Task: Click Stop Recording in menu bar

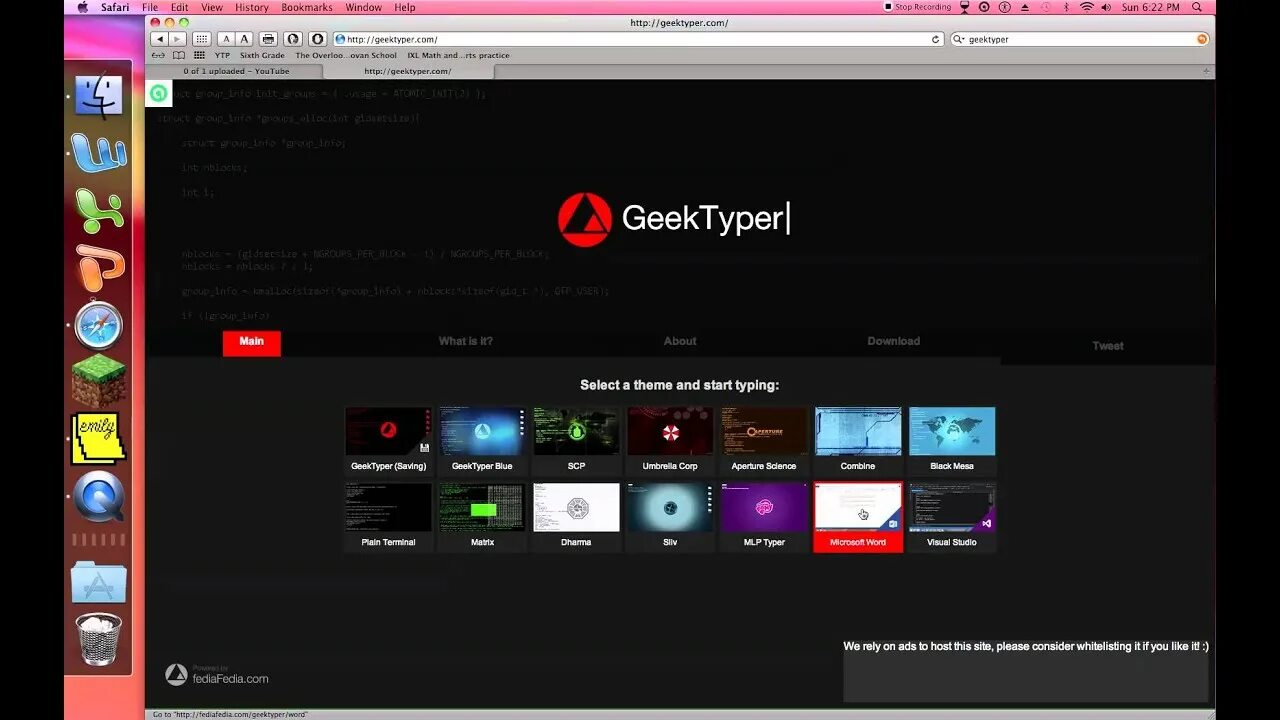Action: coord(917,7)
